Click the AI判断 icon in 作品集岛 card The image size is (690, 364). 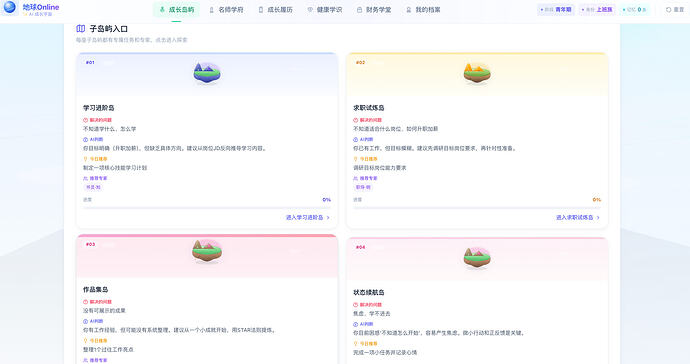point(85,321)
